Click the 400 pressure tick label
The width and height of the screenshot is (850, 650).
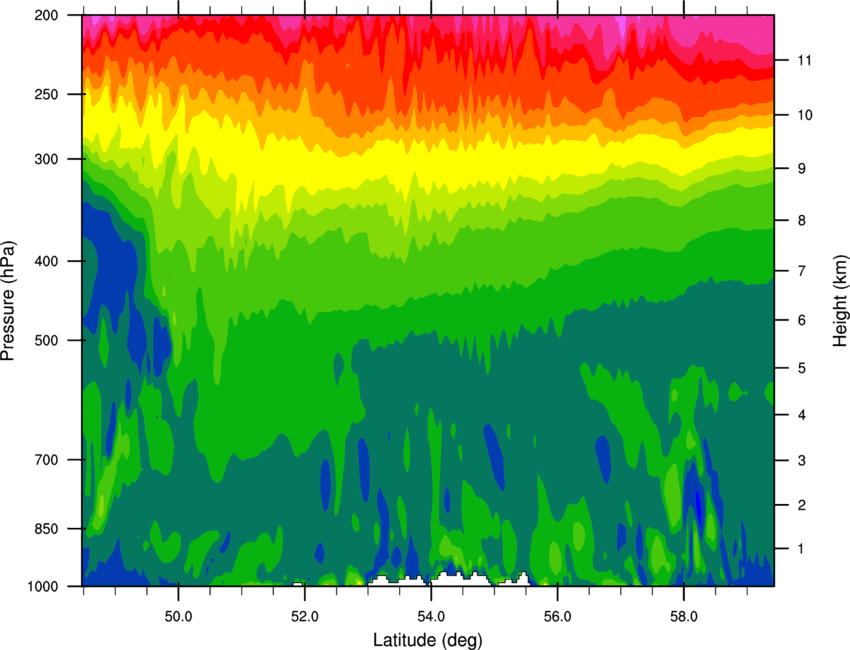[x=46, y=261]
